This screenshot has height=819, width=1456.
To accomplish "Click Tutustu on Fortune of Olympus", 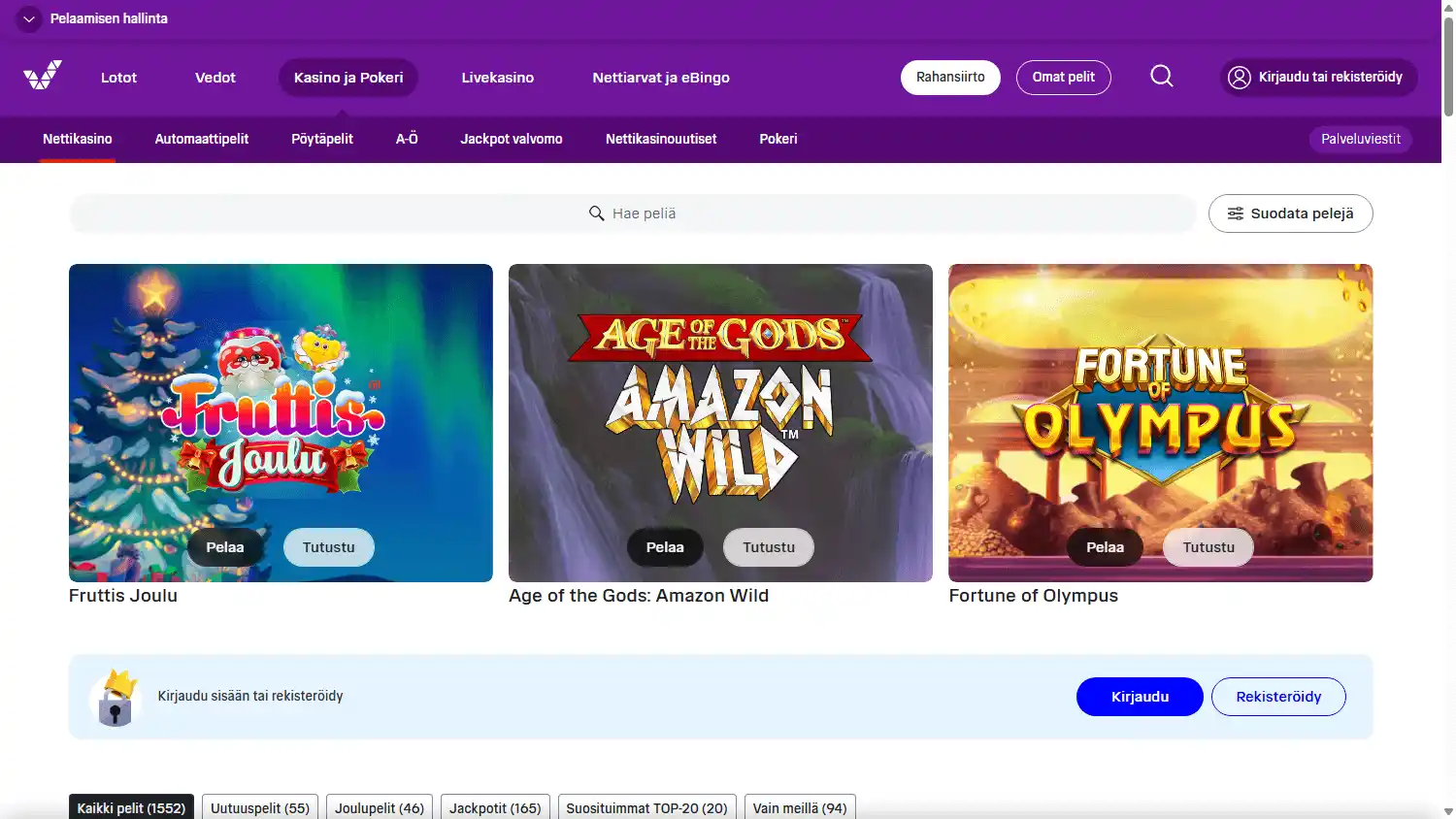I will click(1208, 547).
